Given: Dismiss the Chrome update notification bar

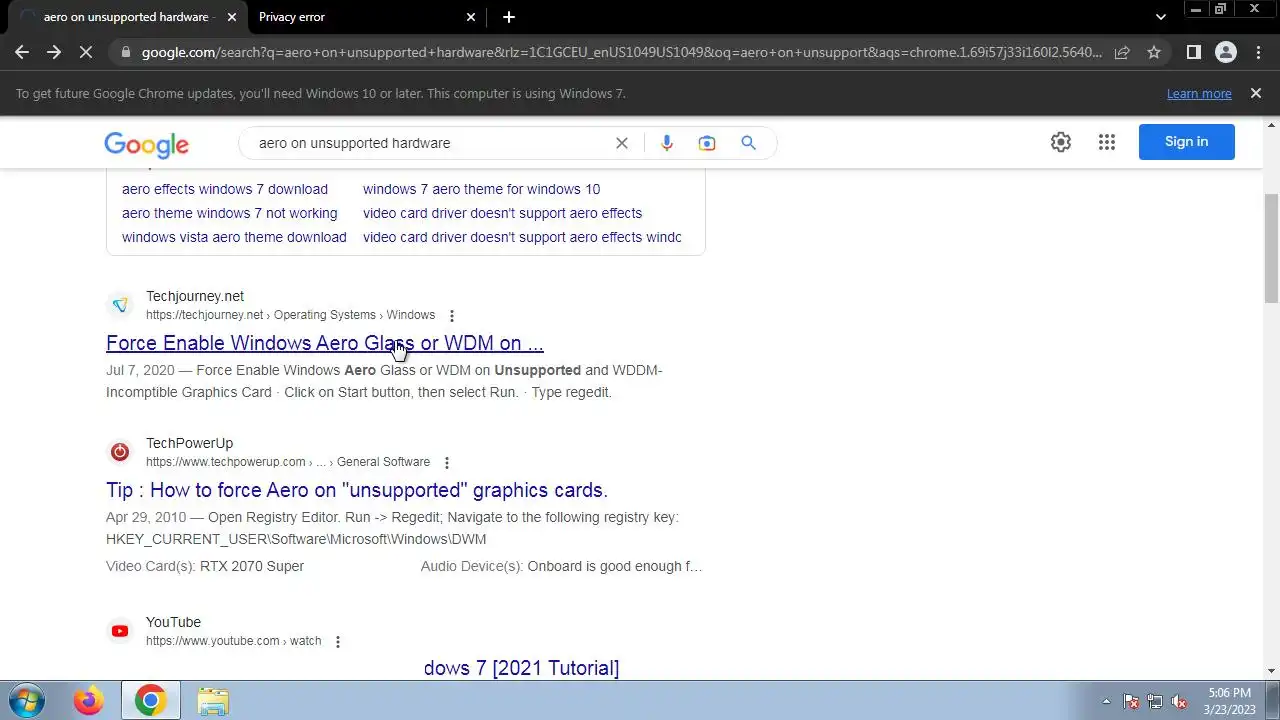Looking at the screenshot, I should point(1256,93).
